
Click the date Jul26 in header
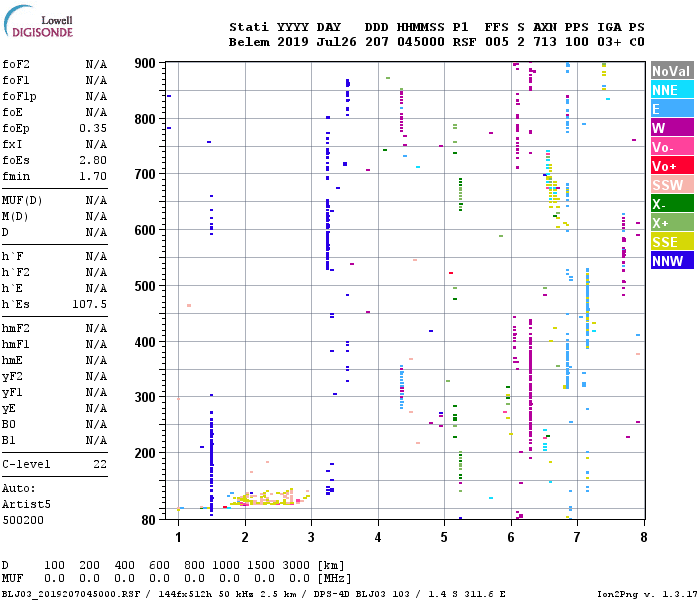(337, 42)
